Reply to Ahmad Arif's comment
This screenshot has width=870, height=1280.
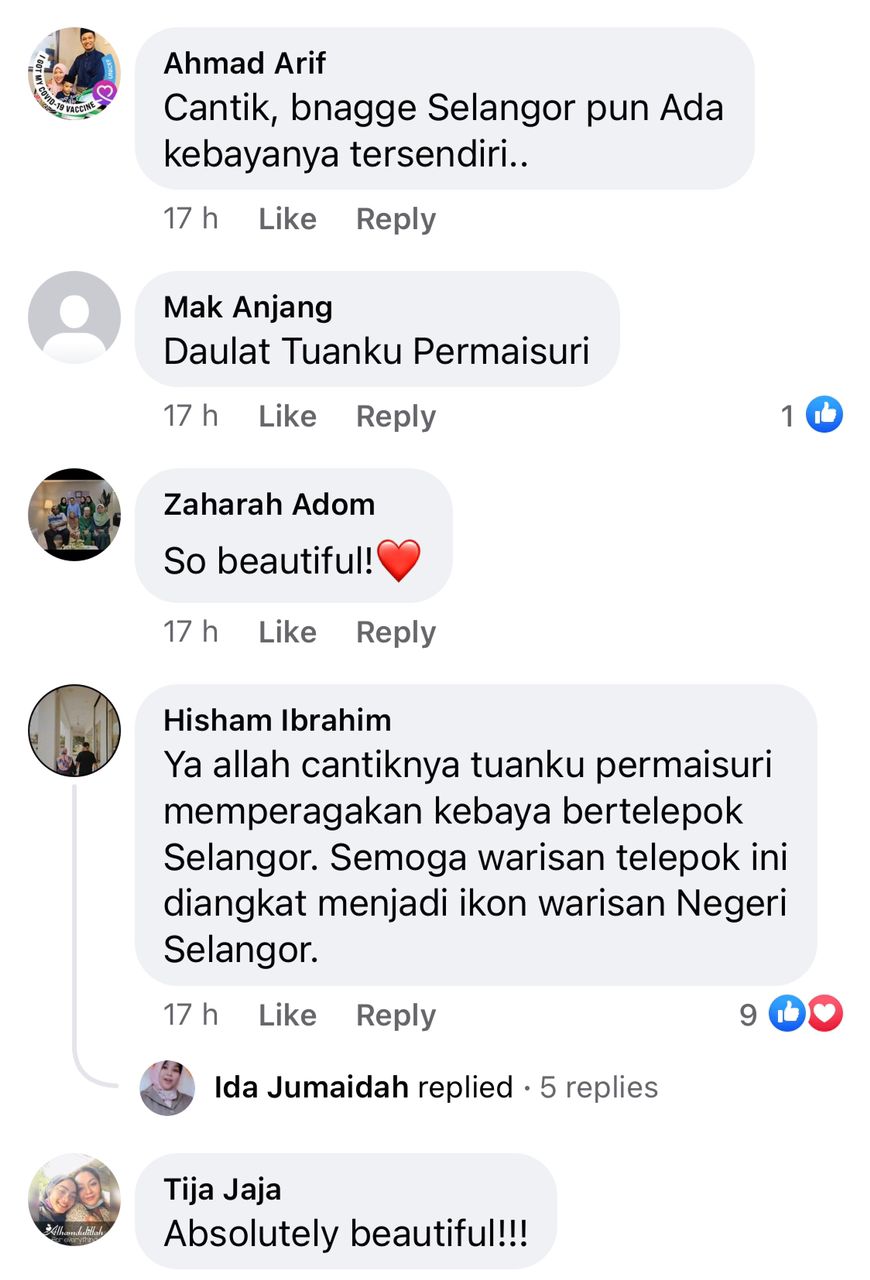pyautogui.click(x=396, y=220)
